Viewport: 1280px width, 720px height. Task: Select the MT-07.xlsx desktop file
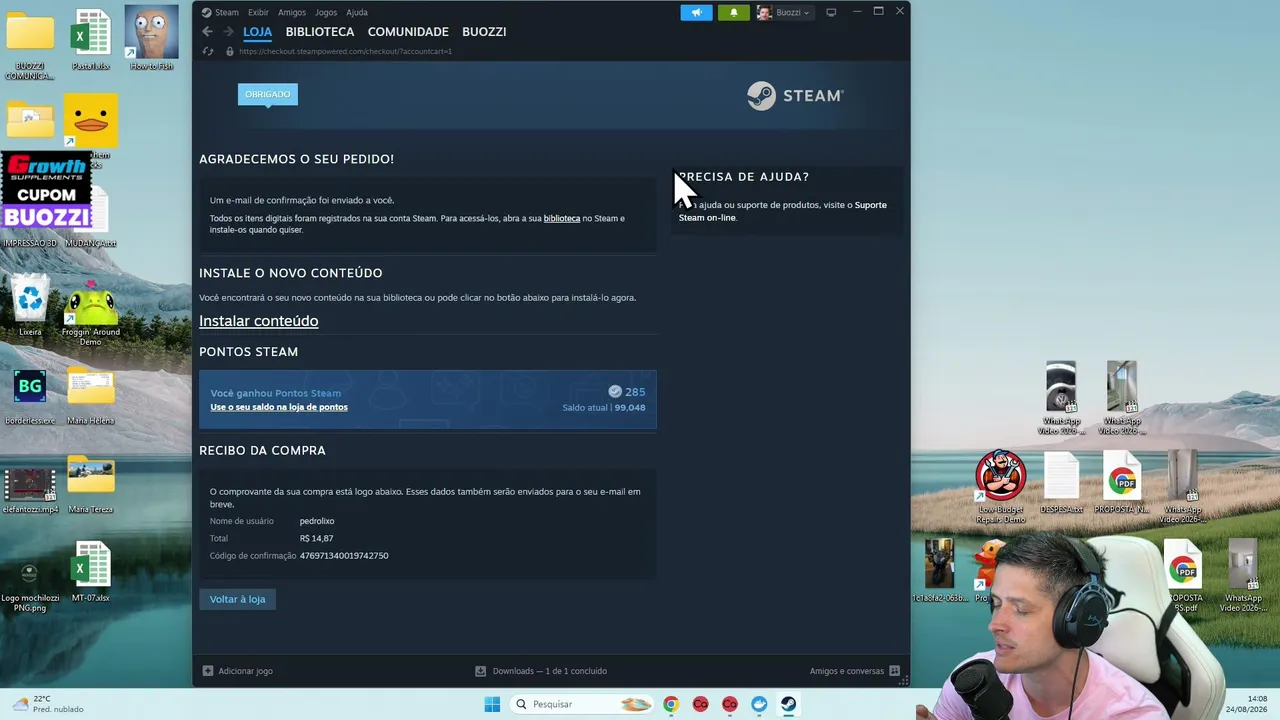tap(91, 572)
